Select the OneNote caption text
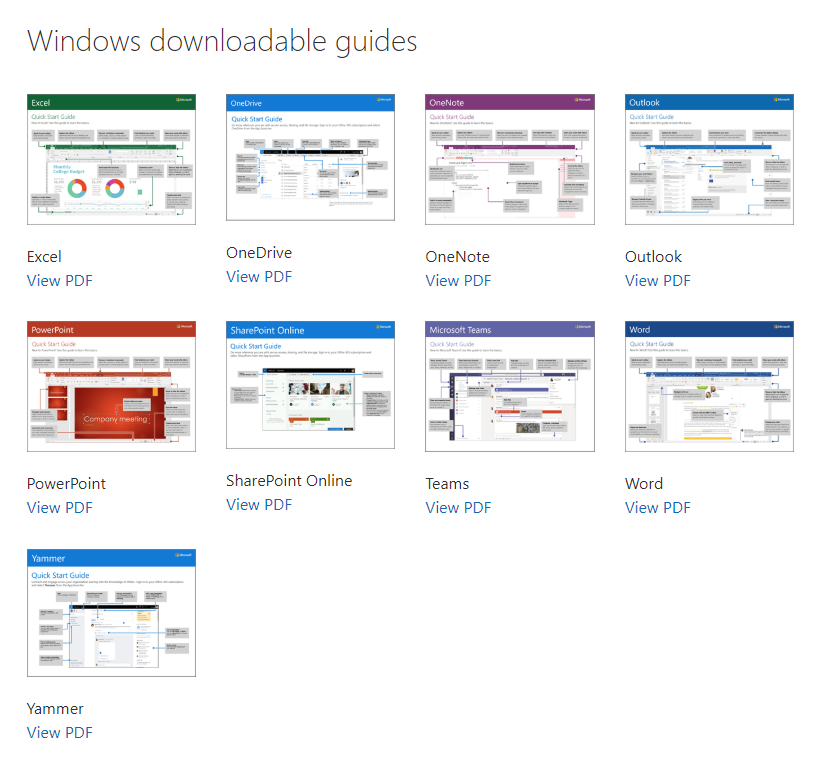Image resolution: width=827 pixels, height=764 pixels. [x=458, y=257]
